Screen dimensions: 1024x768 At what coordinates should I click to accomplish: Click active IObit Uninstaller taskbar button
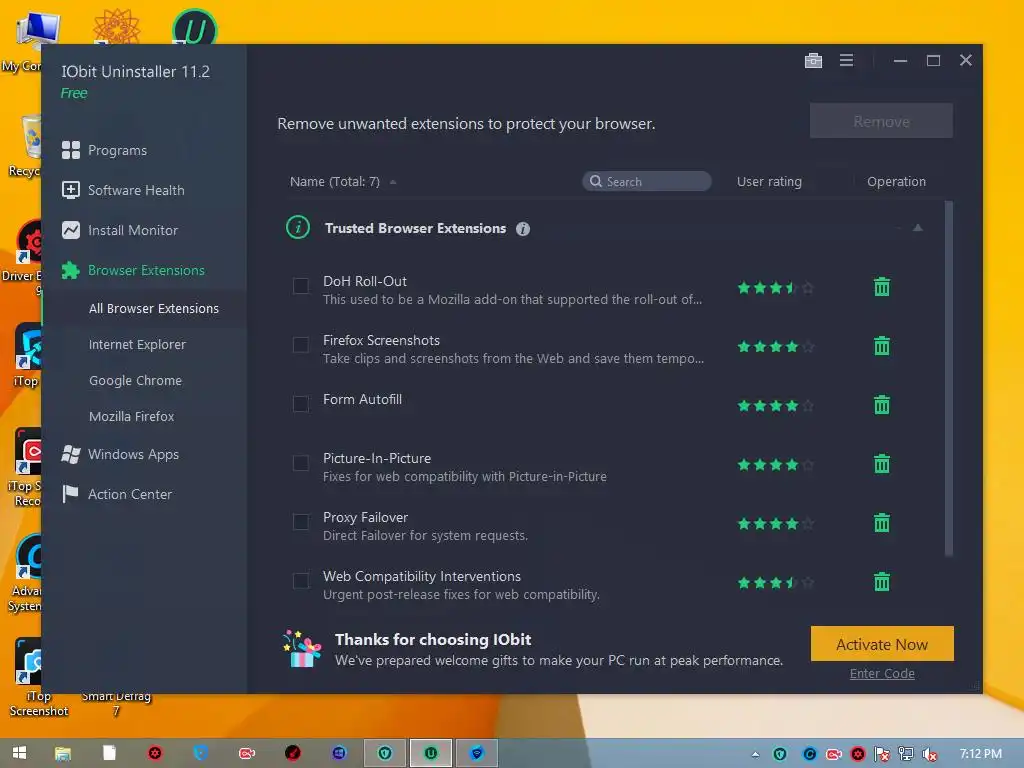[x=430, y=753]
